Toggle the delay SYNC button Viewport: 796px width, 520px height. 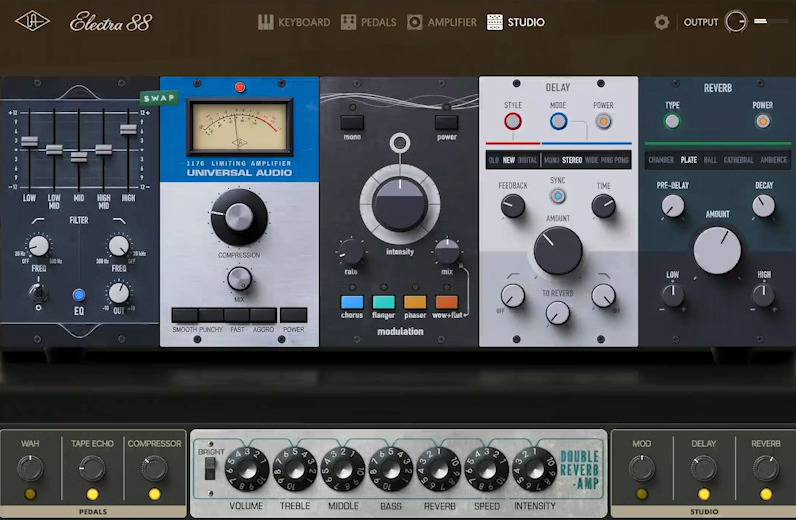coord(558,196)
